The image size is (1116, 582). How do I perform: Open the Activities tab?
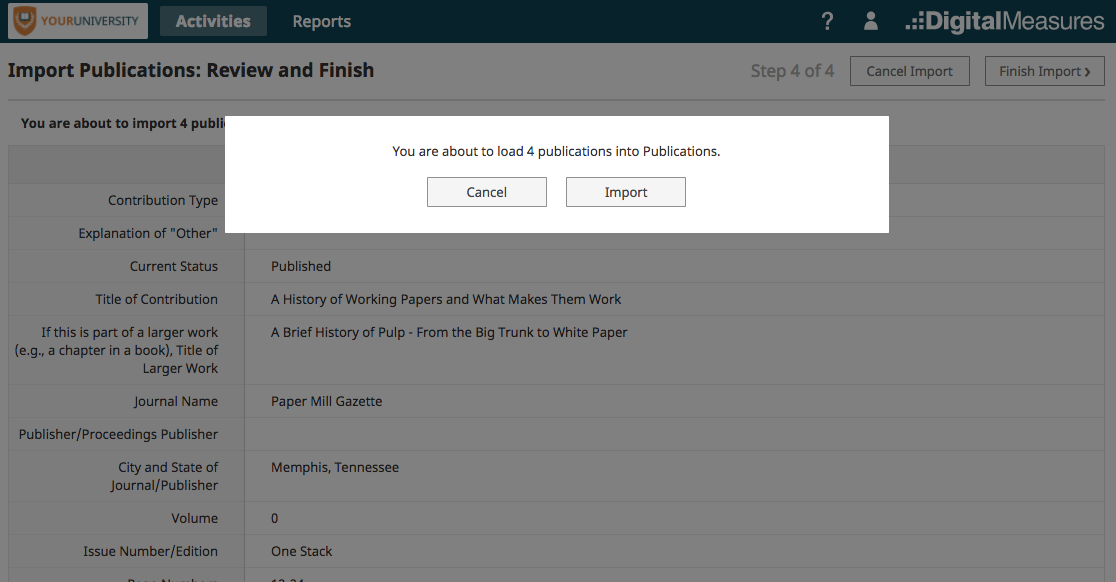tap(213, 21)
